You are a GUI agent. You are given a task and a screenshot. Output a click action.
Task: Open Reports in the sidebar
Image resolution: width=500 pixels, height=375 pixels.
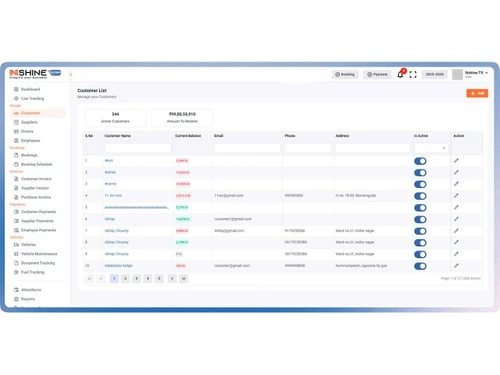28,299
